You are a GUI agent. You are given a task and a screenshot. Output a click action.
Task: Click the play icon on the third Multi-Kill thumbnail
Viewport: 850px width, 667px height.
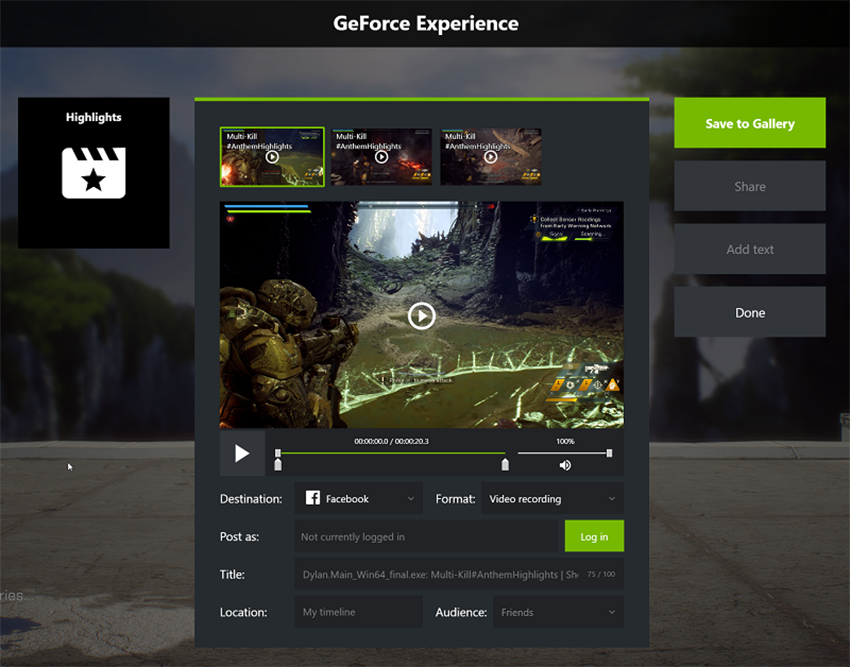[x=491, y=157]
